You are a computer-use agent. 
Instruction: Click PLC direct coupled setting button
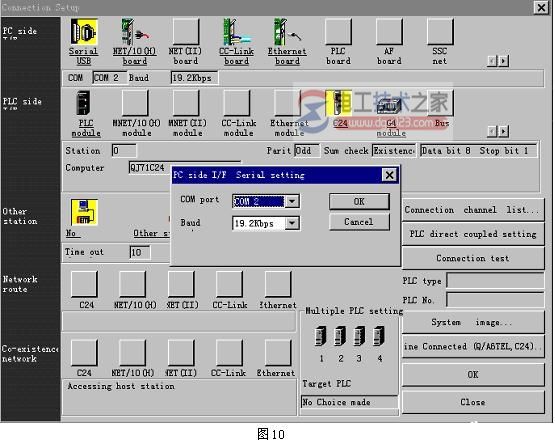tap(473, 234)
